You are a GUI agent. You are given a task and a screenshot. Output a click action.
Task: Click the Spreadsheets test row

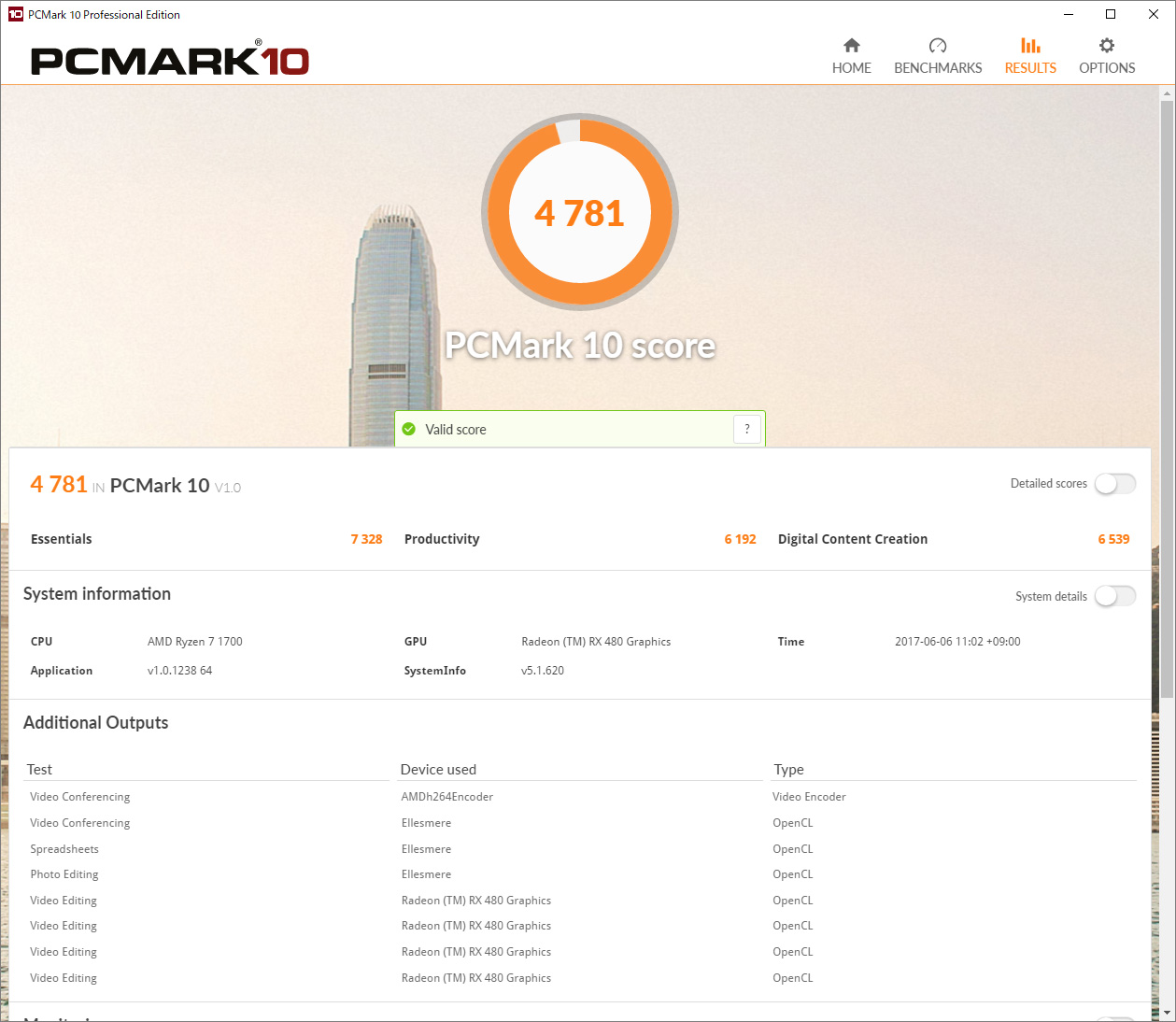click(x=64, y=849)
